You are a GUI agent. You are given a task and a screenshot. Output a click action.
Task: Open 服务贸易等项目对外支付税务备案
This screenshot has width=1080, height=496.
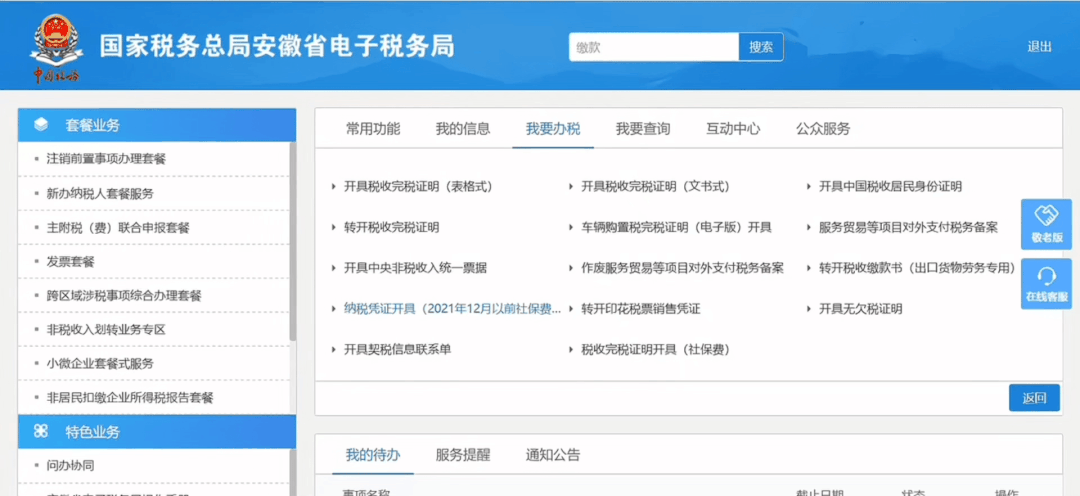[908, 227]
